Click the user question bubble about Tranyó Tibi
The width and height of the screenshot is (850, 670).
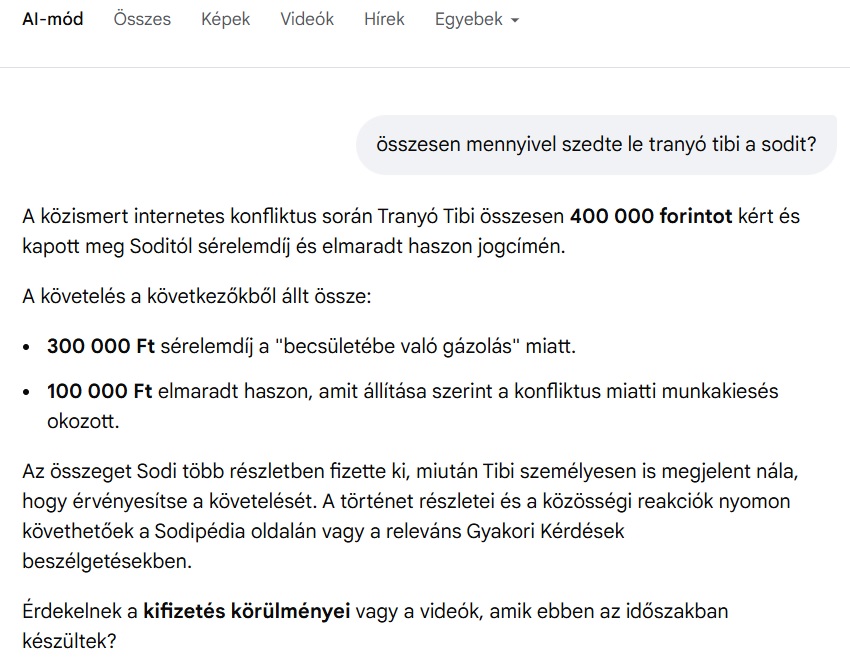click(596, 144)
